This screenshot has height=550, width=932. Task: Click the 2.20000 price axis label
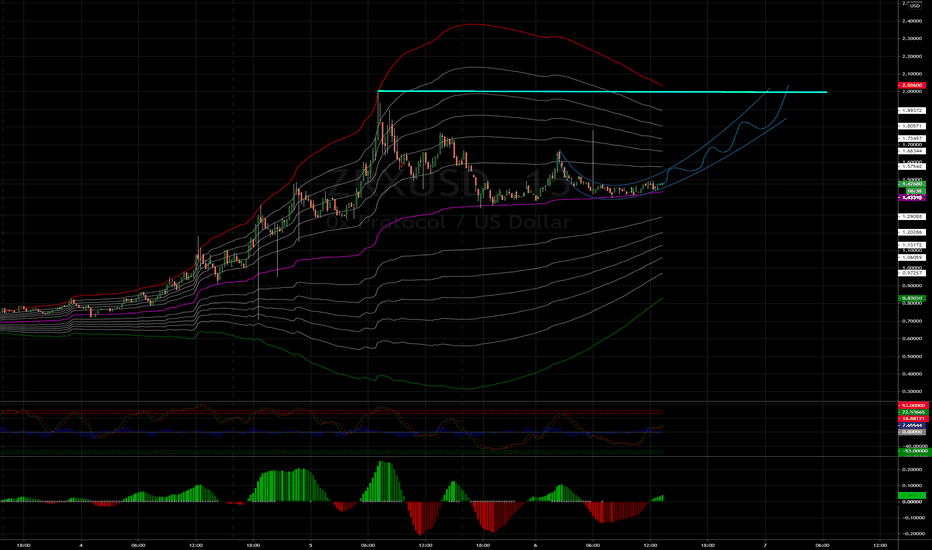coord(912,56)
